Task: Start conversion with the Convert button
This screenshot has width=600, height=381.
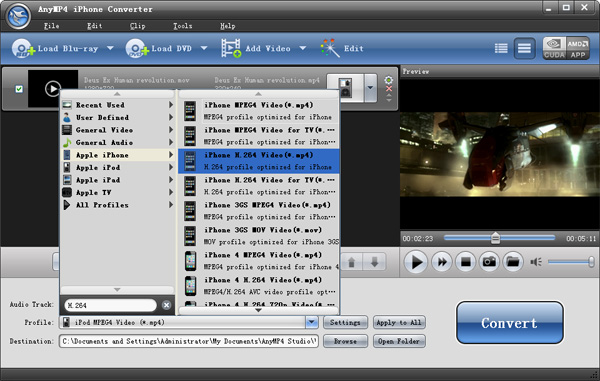Action: (x=509, y=323)
